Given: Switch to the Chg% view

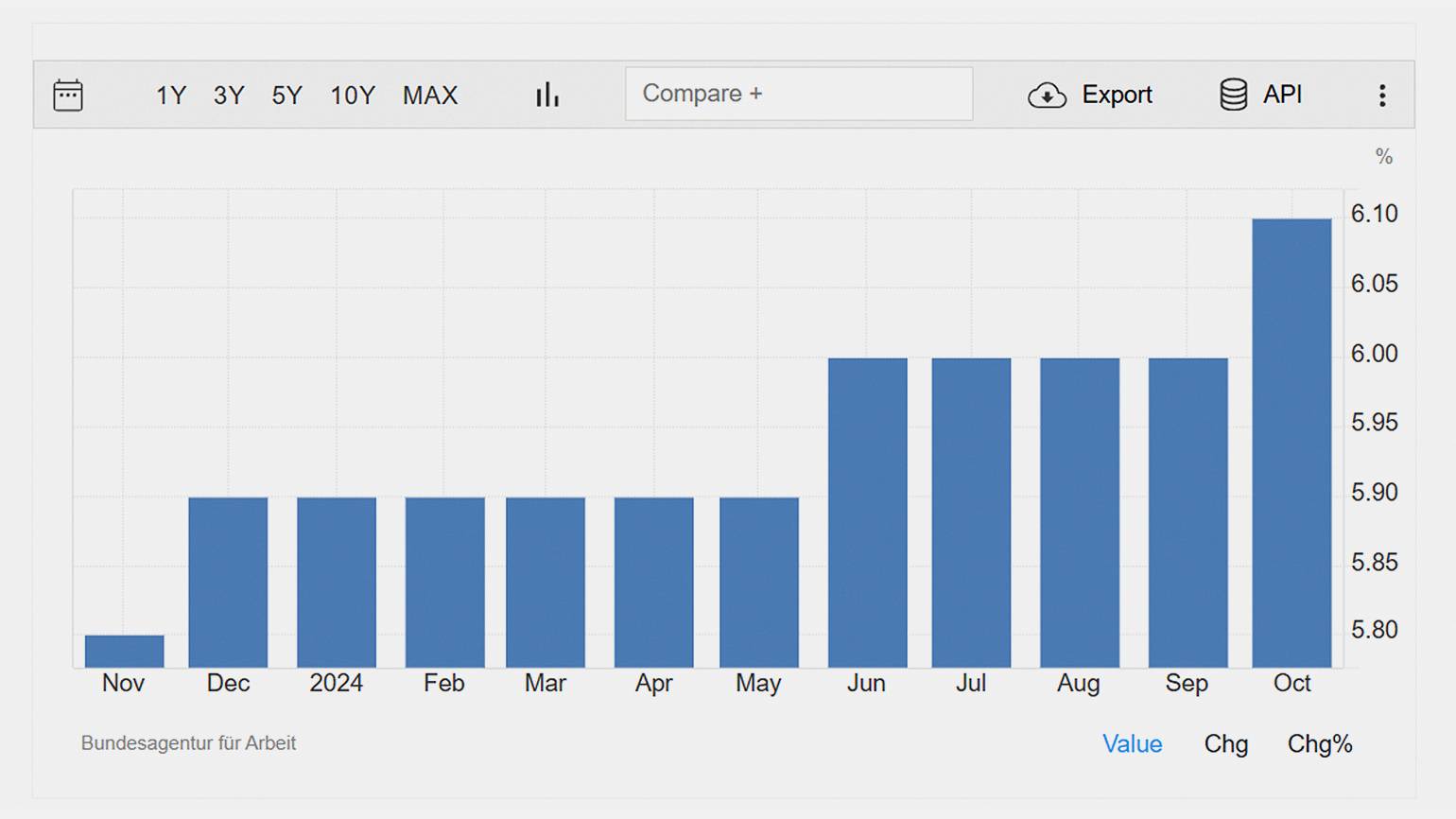Looking at the screenshot, I should [x=1320, y=744].
